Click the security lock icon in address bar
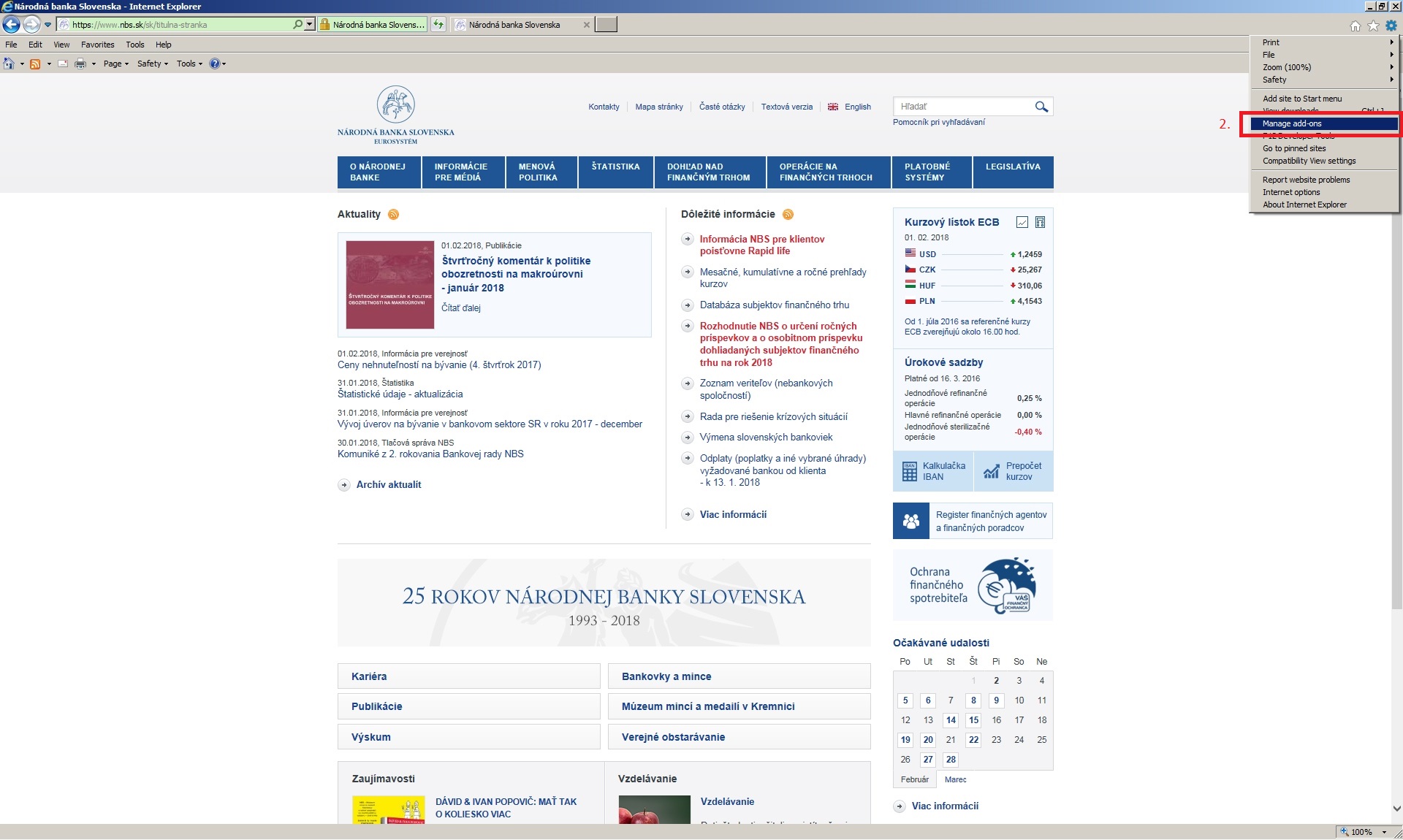1403x840 pixels. tap(325, 25)
